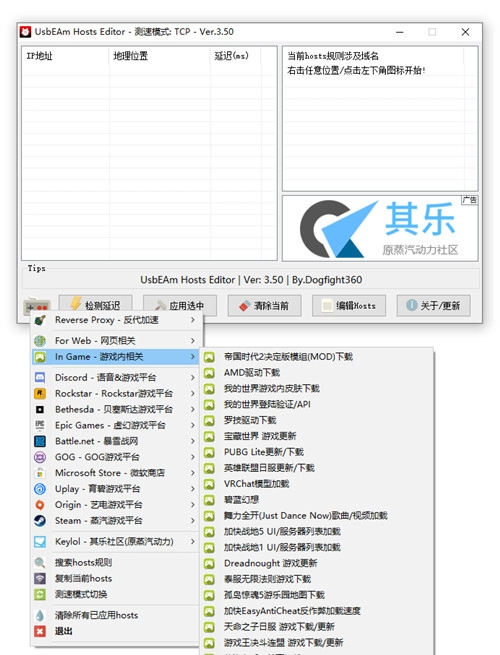Expand the Battle.net submenu arrow
This screenshot has width=500, height=655.
(x=193, y=441)
